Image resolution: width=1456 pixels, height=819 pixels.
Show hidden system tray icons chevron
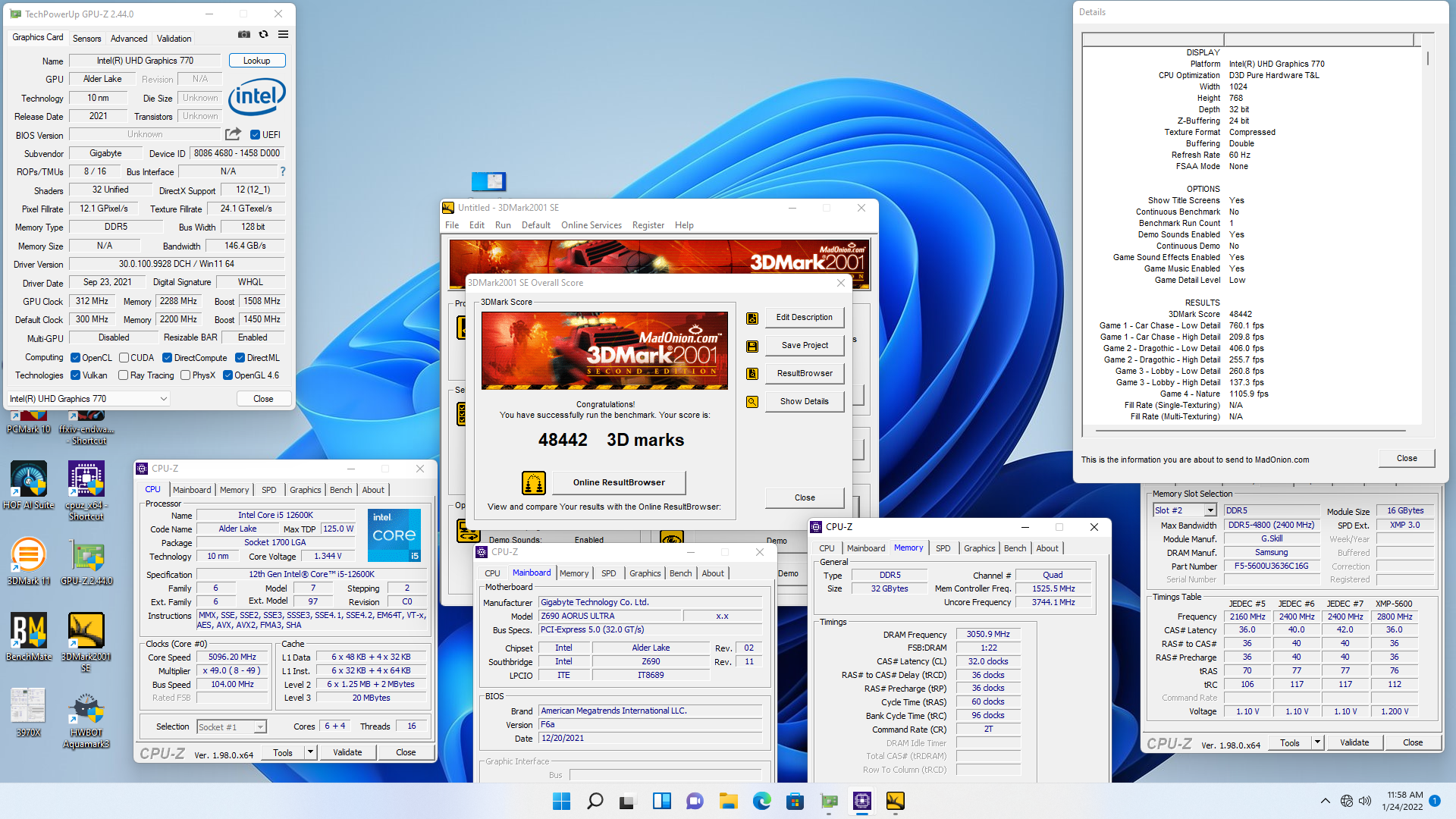[1325, 801]
